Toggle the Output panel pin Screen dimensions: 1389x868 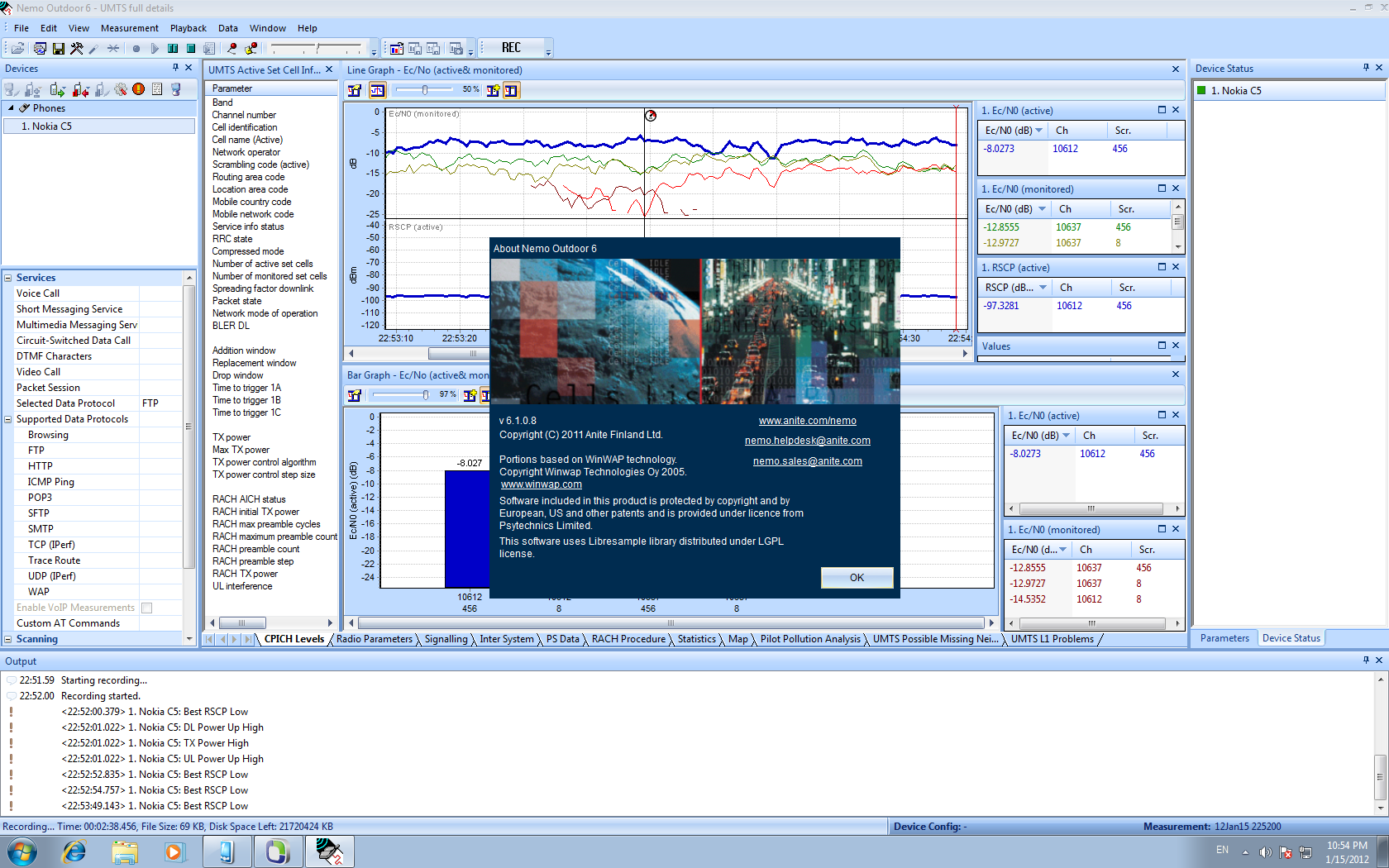pyautogui.click(x=1366, y=660)
